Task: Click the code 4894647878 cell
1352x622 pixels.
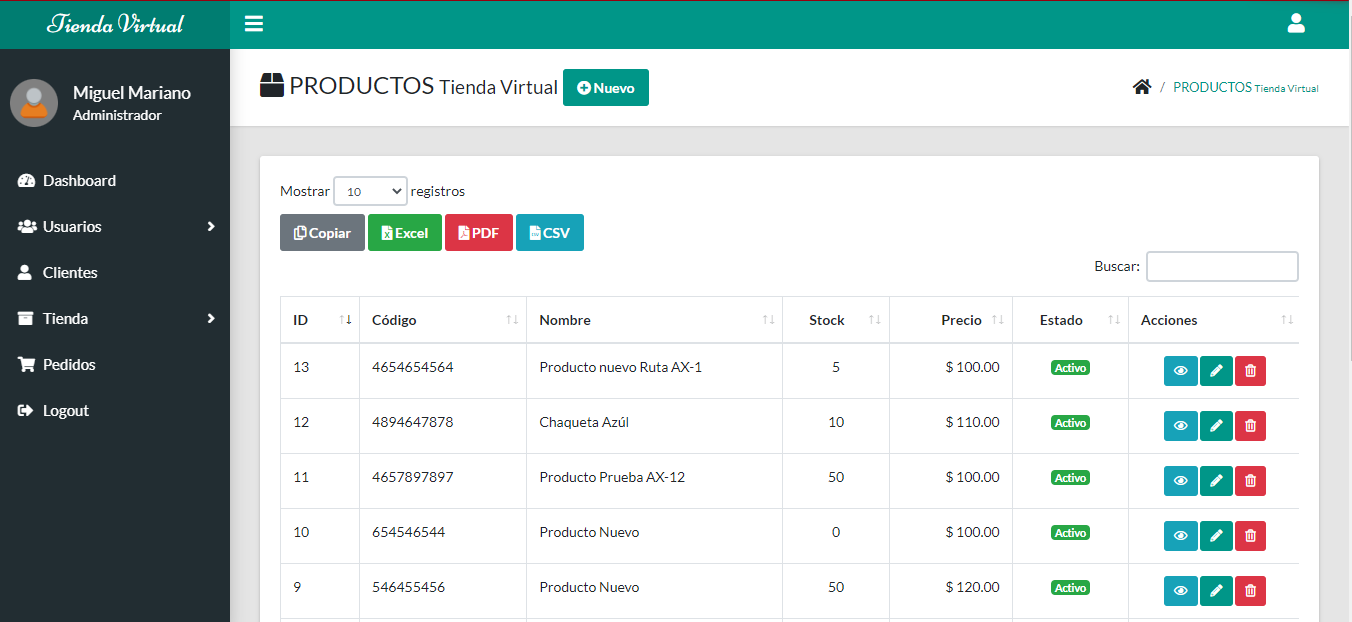Action: (443, 426)
